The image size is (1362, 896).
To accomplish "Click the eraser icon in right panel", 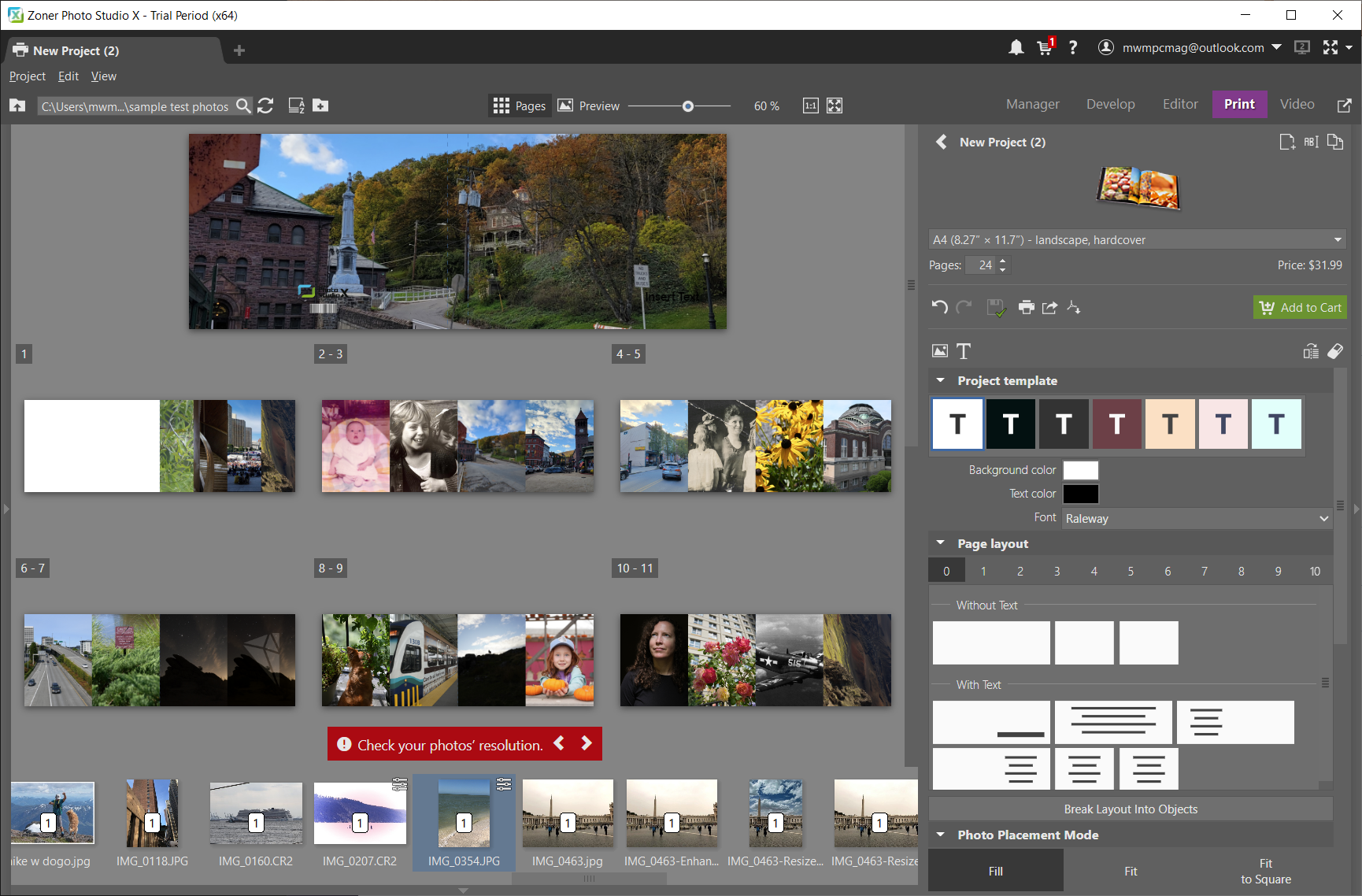I will click(x=1335, y=351).
